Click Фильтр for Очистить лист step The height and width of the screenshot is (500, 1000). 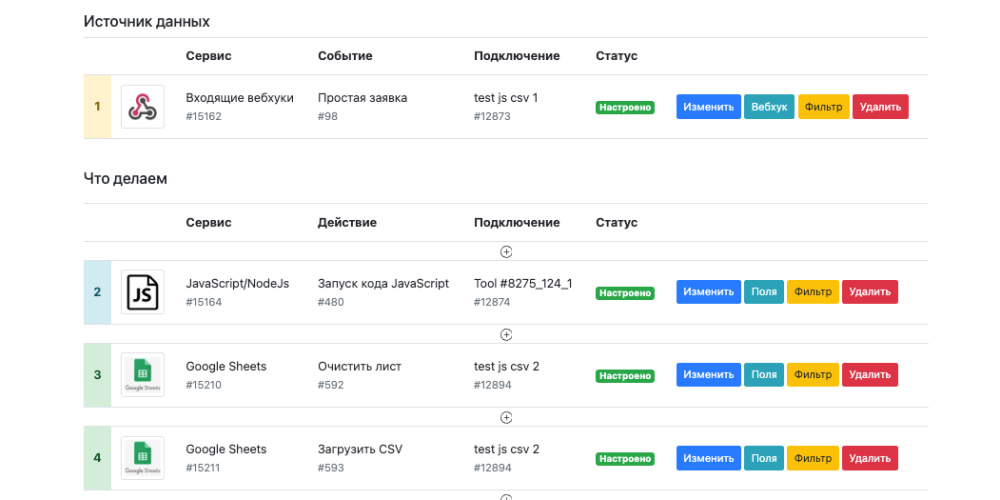click(812, 374)
